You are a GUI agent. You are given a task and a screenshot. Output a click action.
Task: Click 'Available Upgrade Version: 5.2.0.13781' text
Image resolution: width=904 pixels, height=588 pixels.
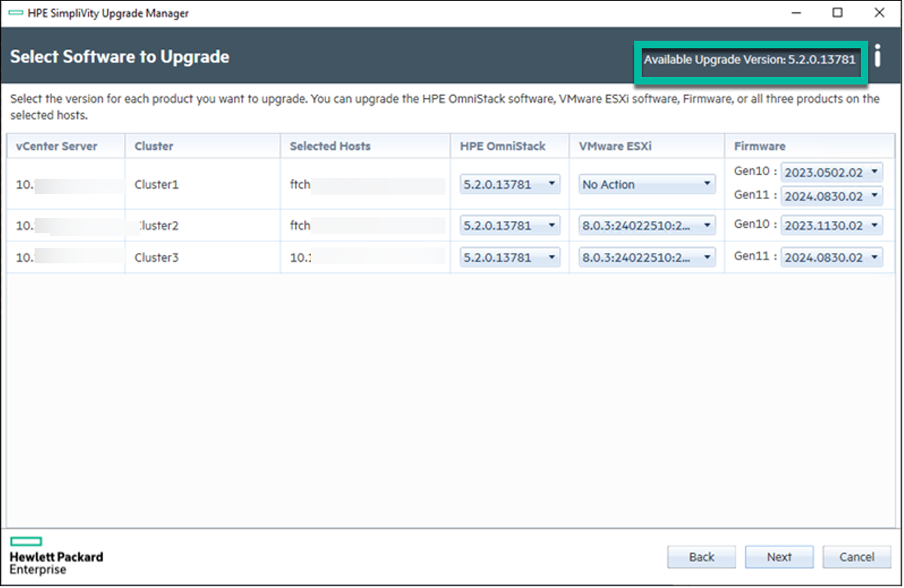tap(749, 59)
